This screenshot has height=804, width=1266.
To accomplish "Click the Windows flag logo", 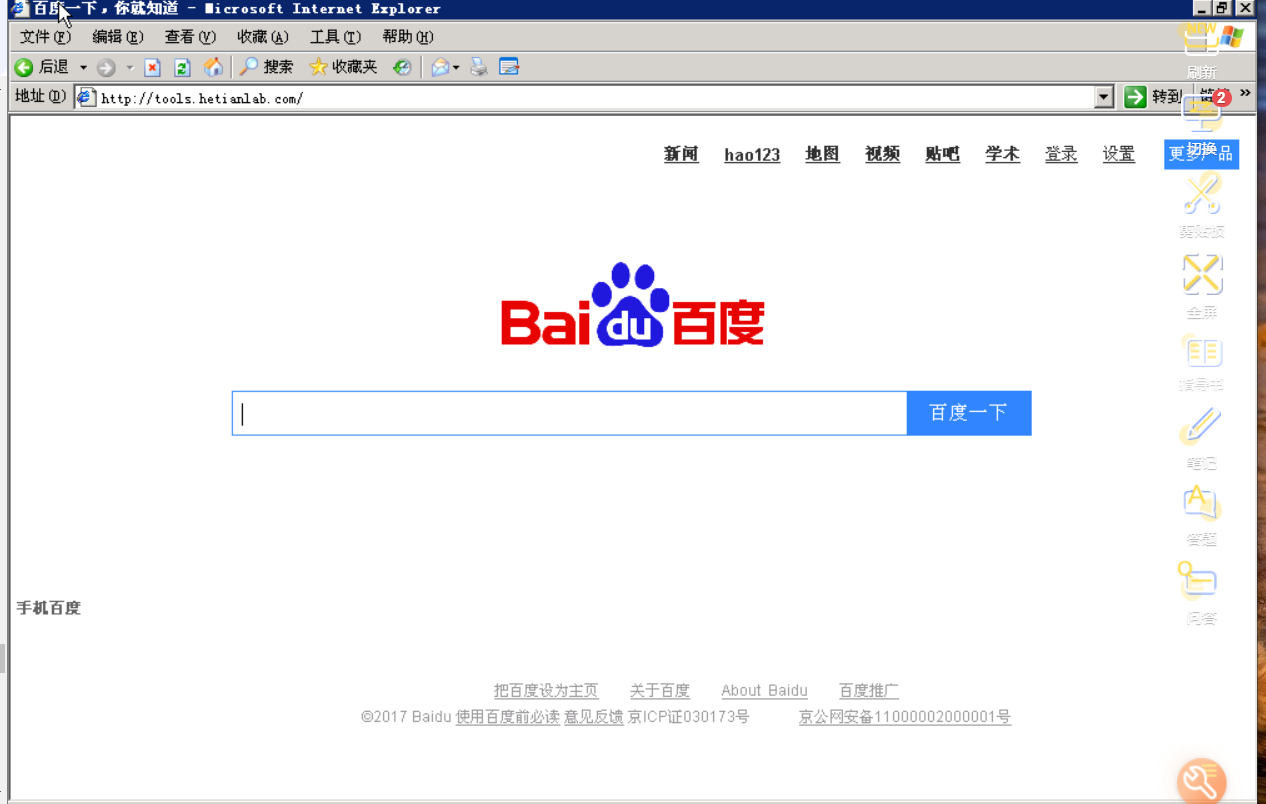I will point(1232,38).
